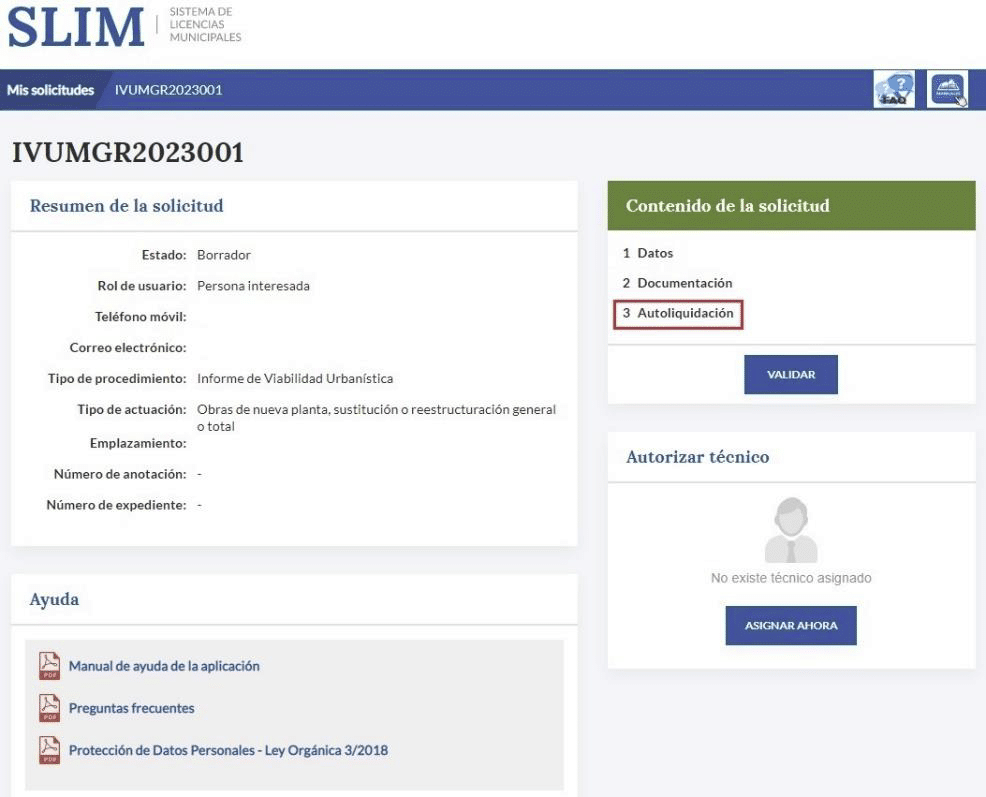Click the Autorizar técnico panel heading
The image size is (986, 797).
click(x=697, y=457)
